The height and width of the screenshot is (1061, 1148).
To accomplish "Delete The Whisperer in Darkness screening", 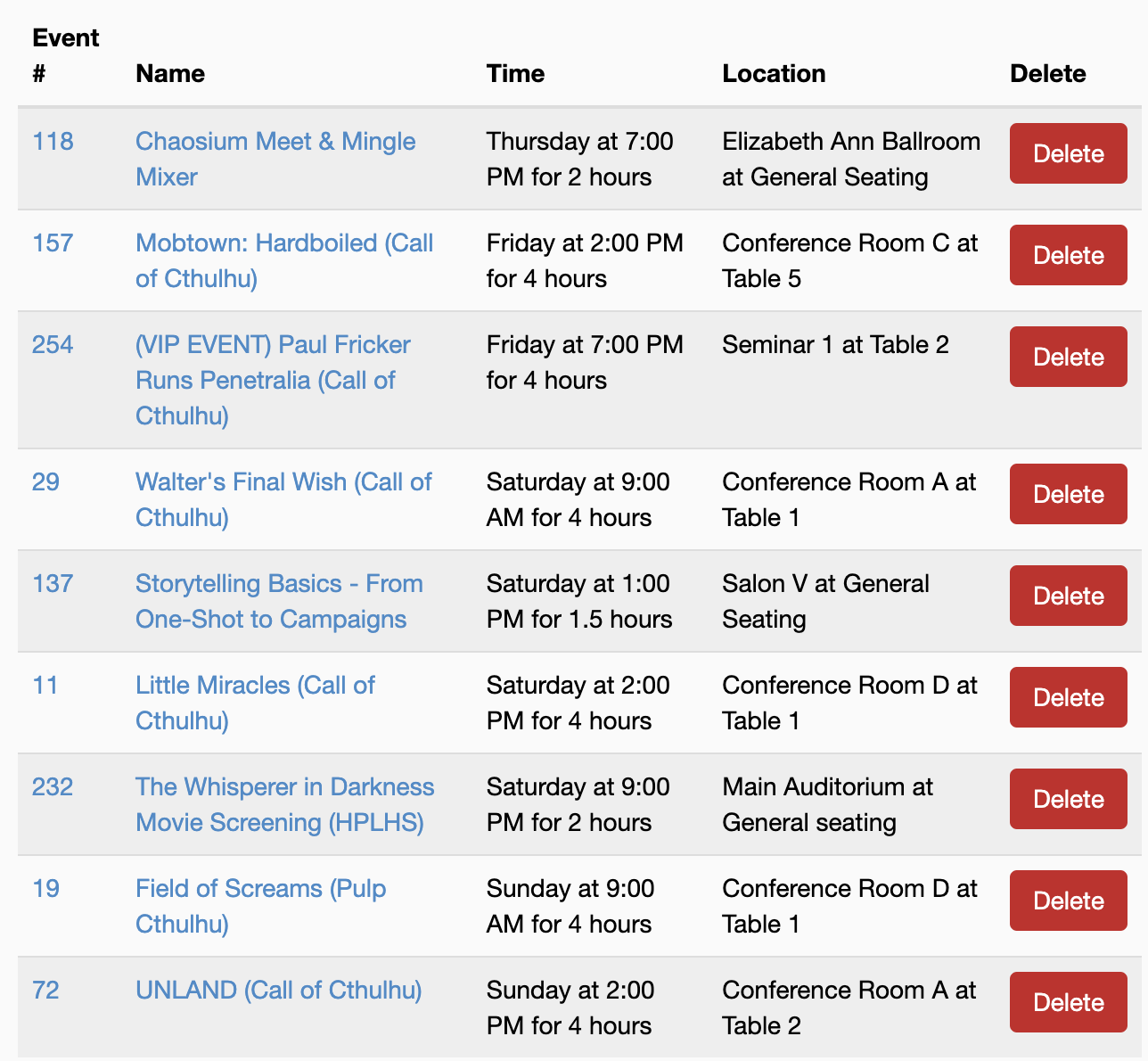I will (1068, 799).
